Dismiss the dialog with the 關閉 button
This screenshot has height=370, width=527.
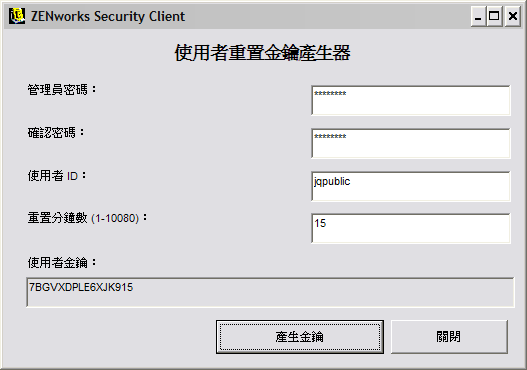[449, 337]
